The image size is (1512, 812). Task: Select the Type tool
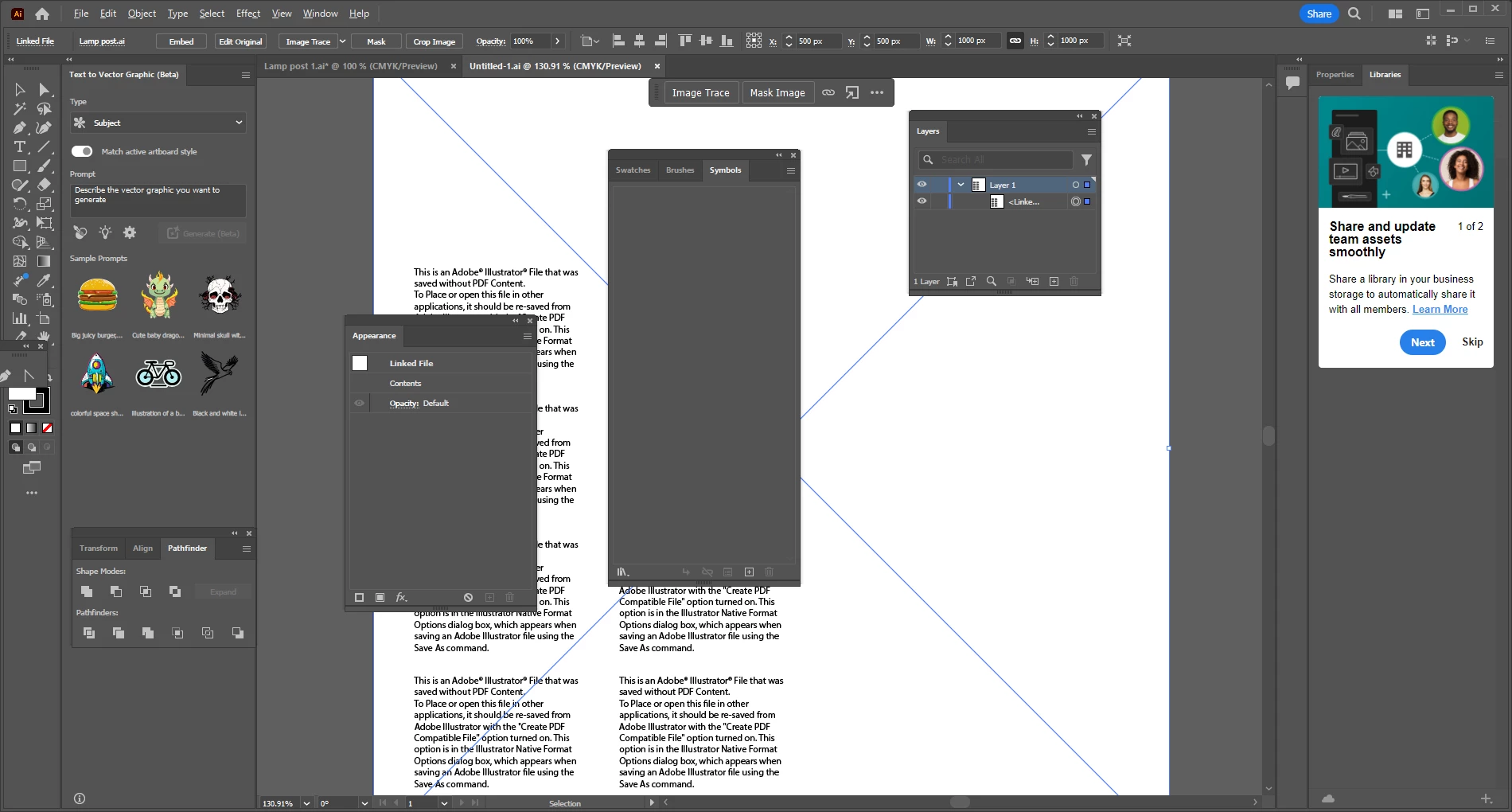coord(20,147)
